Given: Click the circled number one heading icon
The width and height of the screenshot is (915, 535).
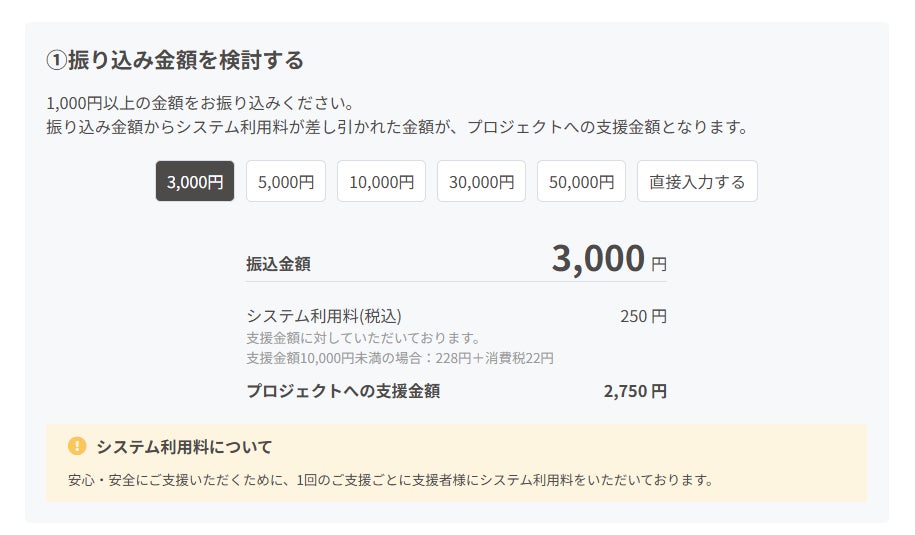Looking at the screenshot, I should [57, 61].
